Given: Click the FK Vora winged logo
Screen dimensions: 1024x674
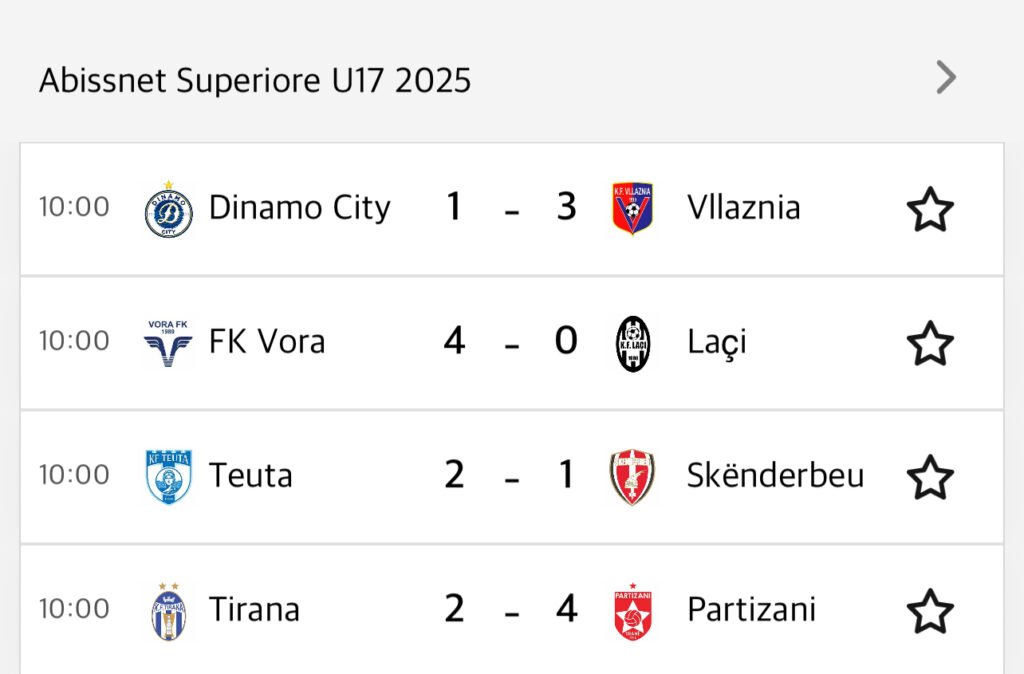Looking at the screenshot, I should (x=169, y=342).
